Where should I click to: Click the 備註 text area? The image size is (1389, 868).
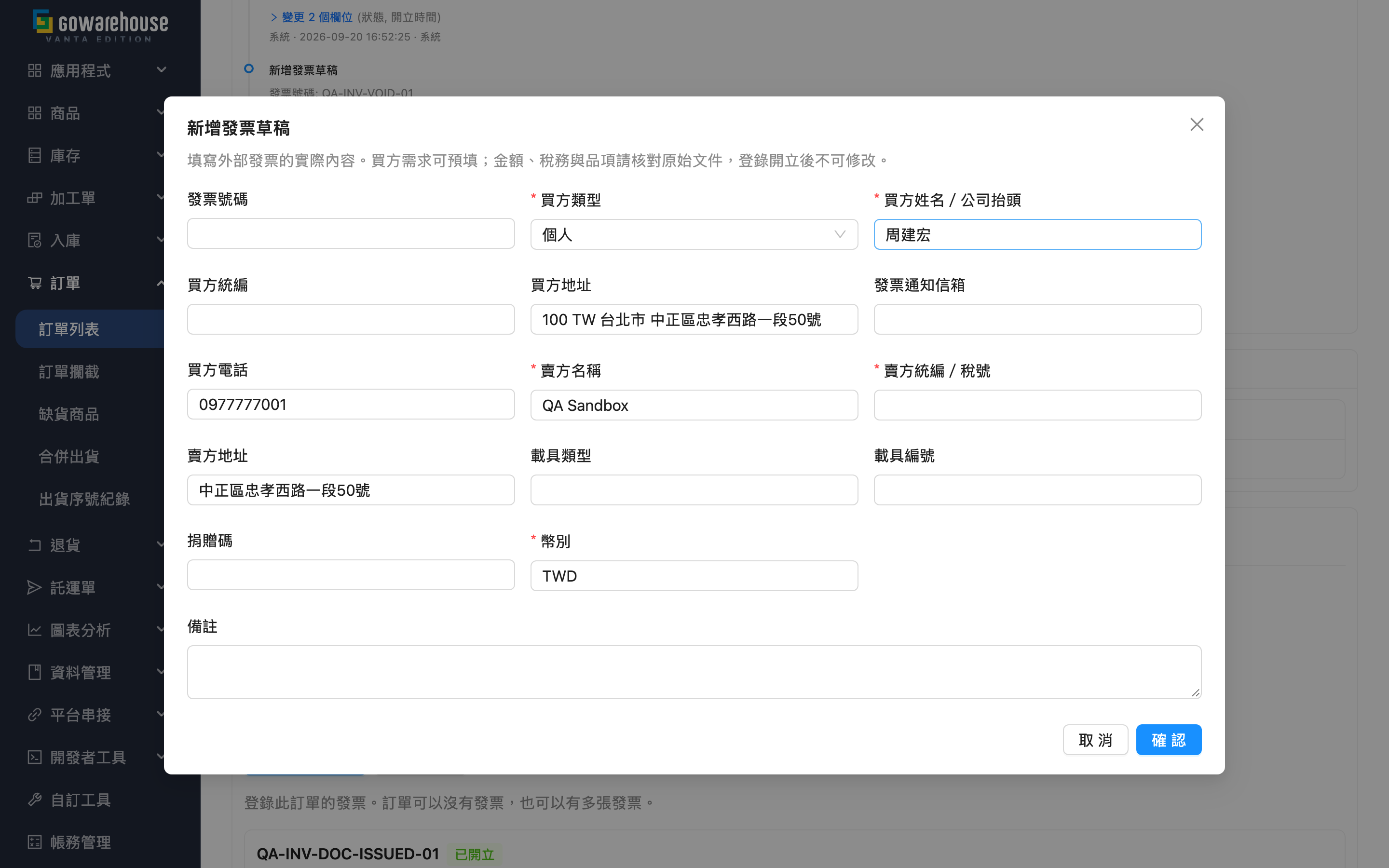(x=694, y=672)
